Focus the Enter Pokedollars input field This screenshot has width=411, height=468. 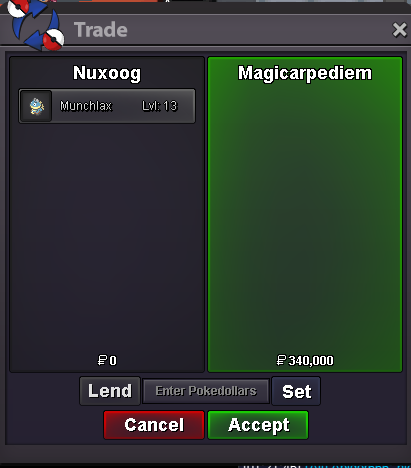206,391
